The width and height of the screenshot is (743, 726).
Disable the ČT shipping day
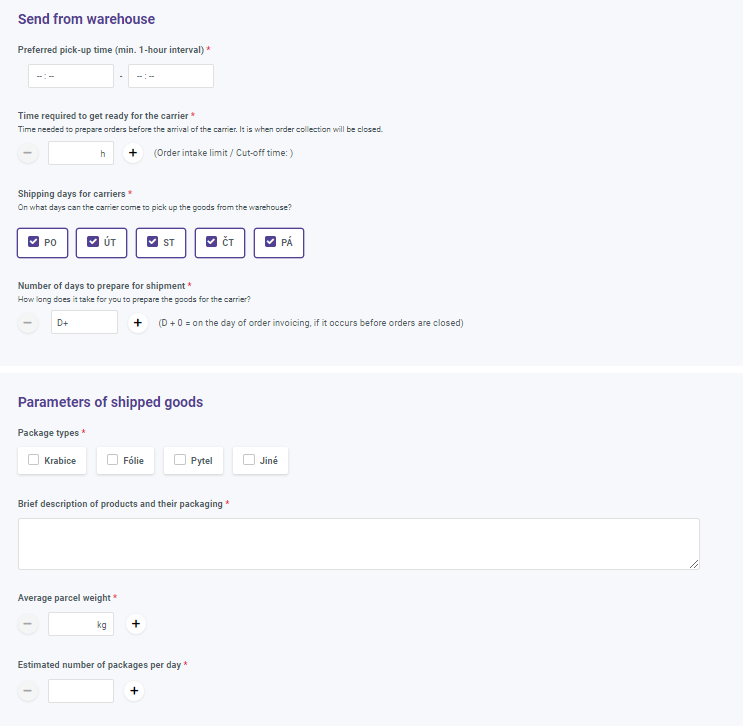(x=220, y=243)
